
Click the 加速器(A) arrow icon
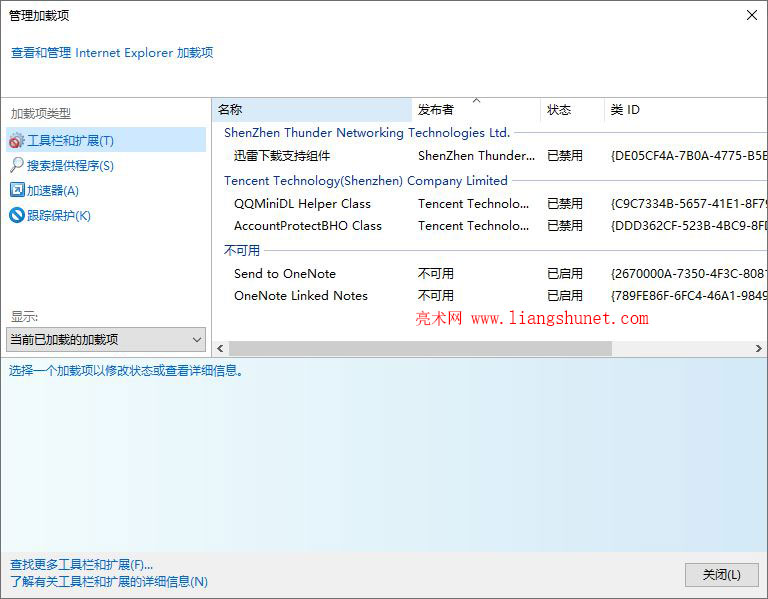pos(17,190)
